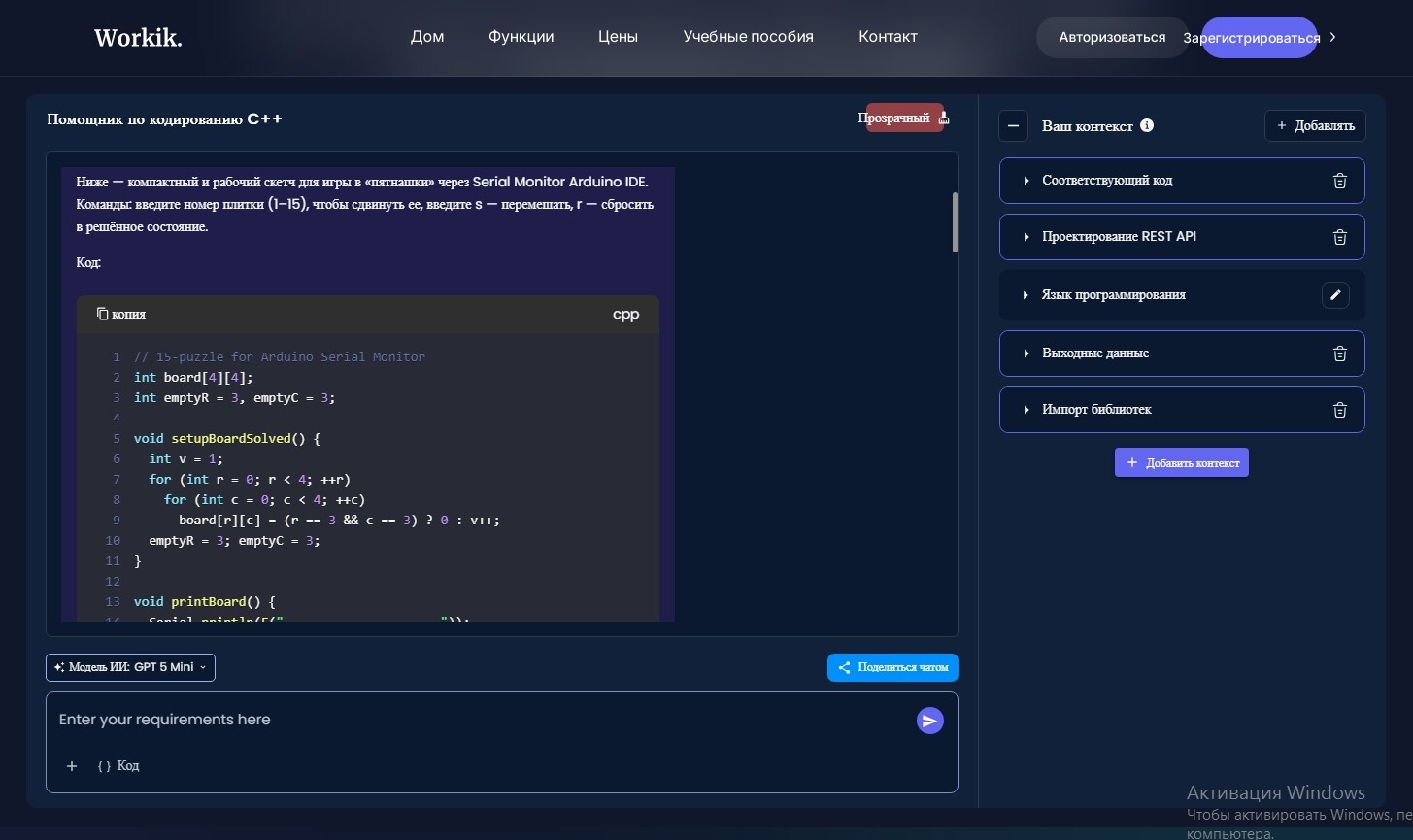Open the Модель ИИ GPT 5 Mini dropdown

pyautogui.click(x=130, y=667)
